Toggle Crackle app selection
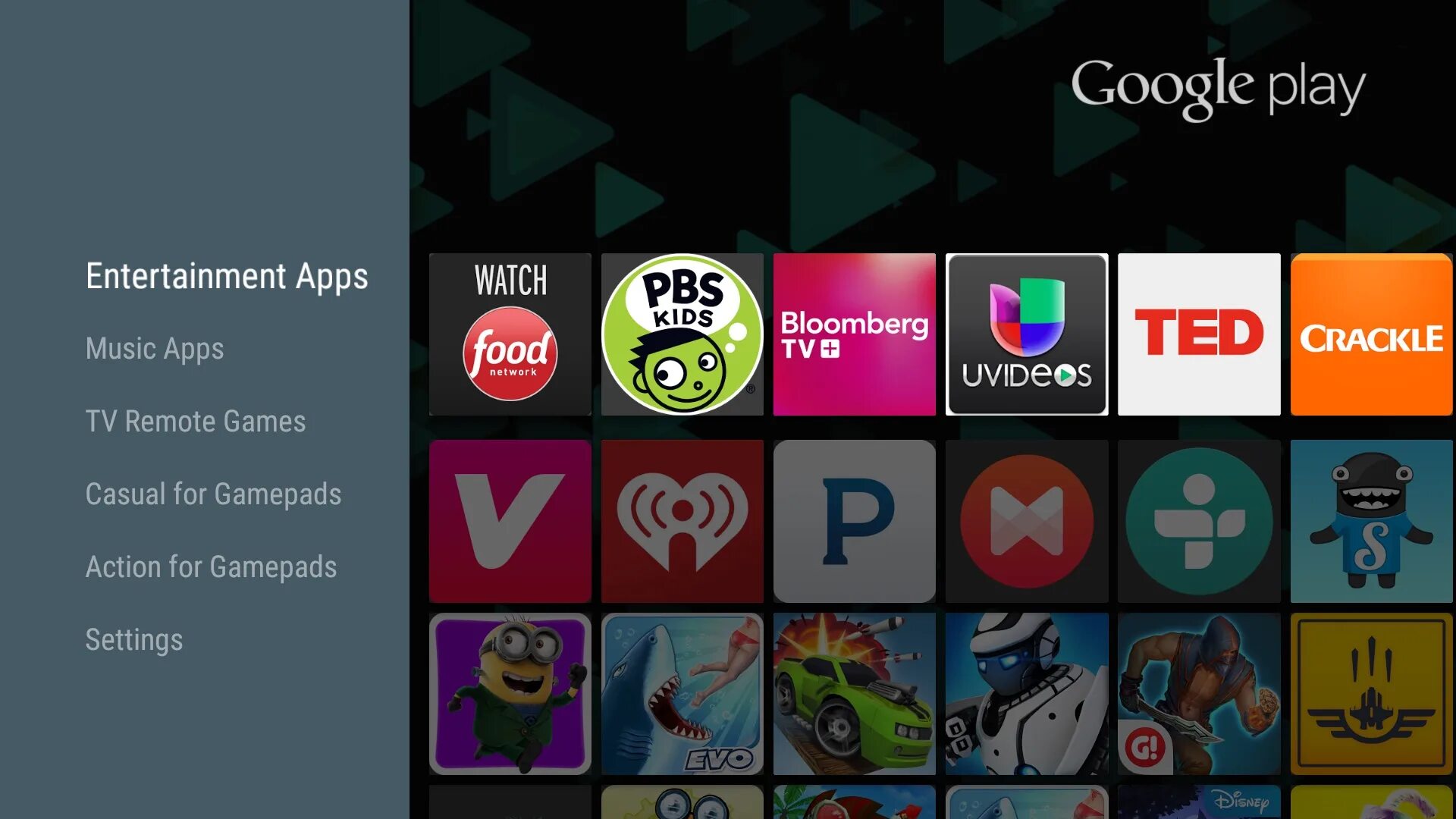Viewport: 1456px width, 819px height. point(1371,334)
